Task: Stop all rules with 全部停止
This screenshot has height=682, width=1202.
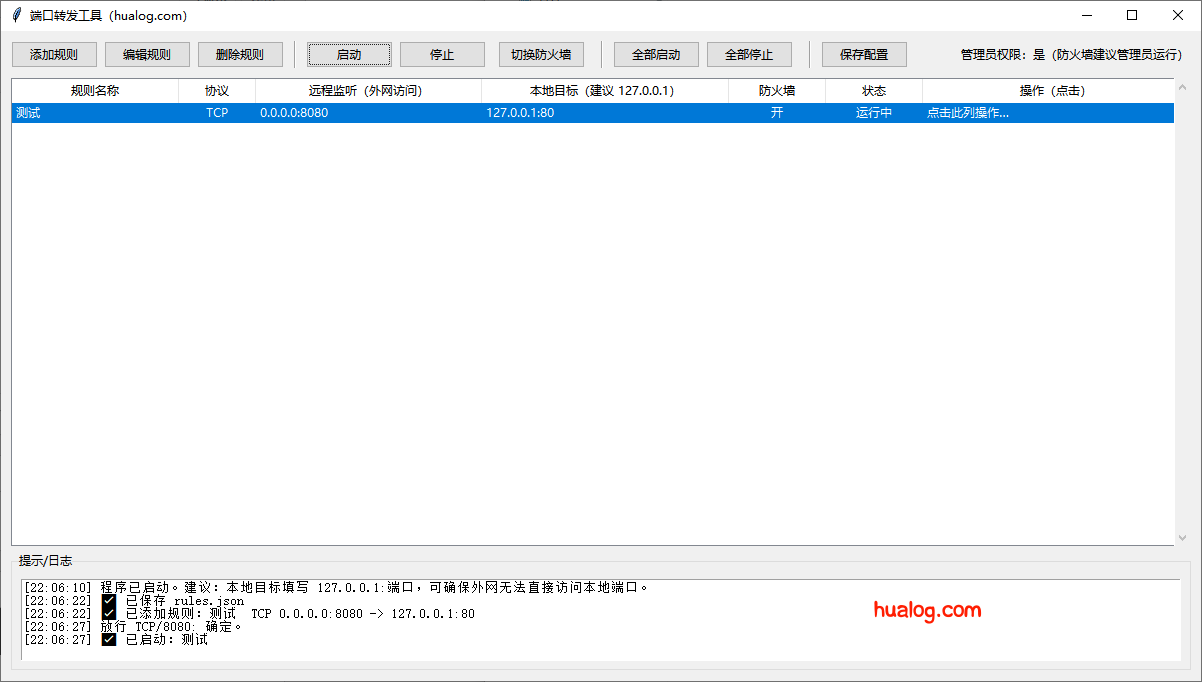Action: coord(749,54)
